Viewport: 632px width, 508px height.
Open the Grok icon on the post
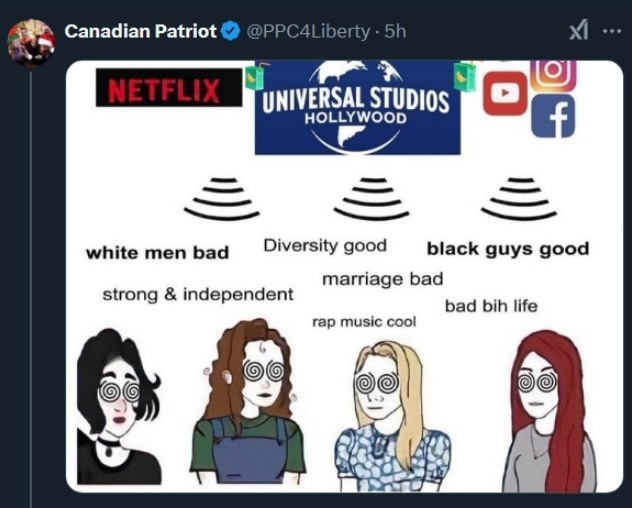tap(578, 30)
